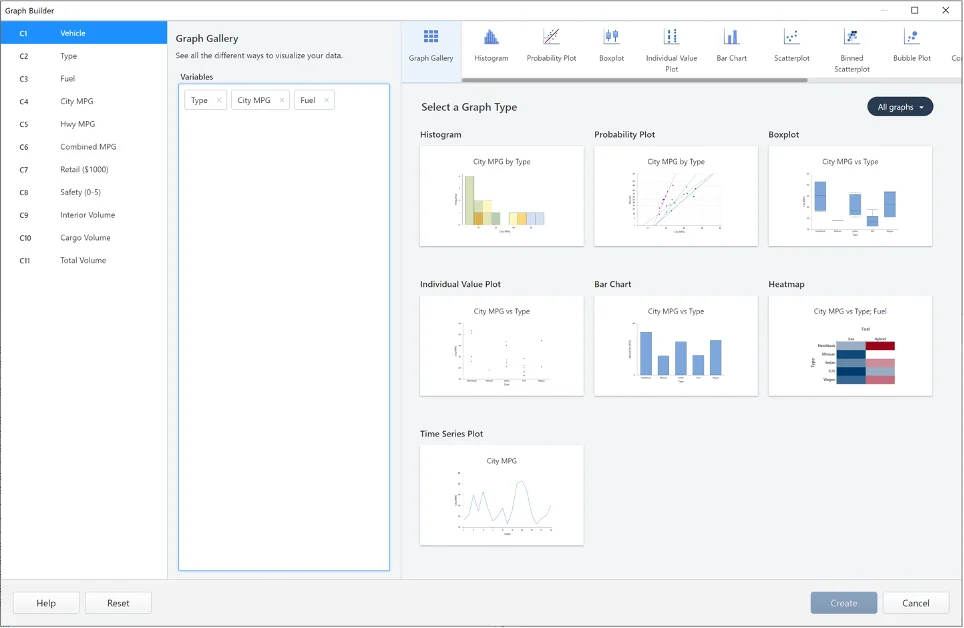
Task: Select column C6 Combined MPG
Action: click(x=84, y=147)
